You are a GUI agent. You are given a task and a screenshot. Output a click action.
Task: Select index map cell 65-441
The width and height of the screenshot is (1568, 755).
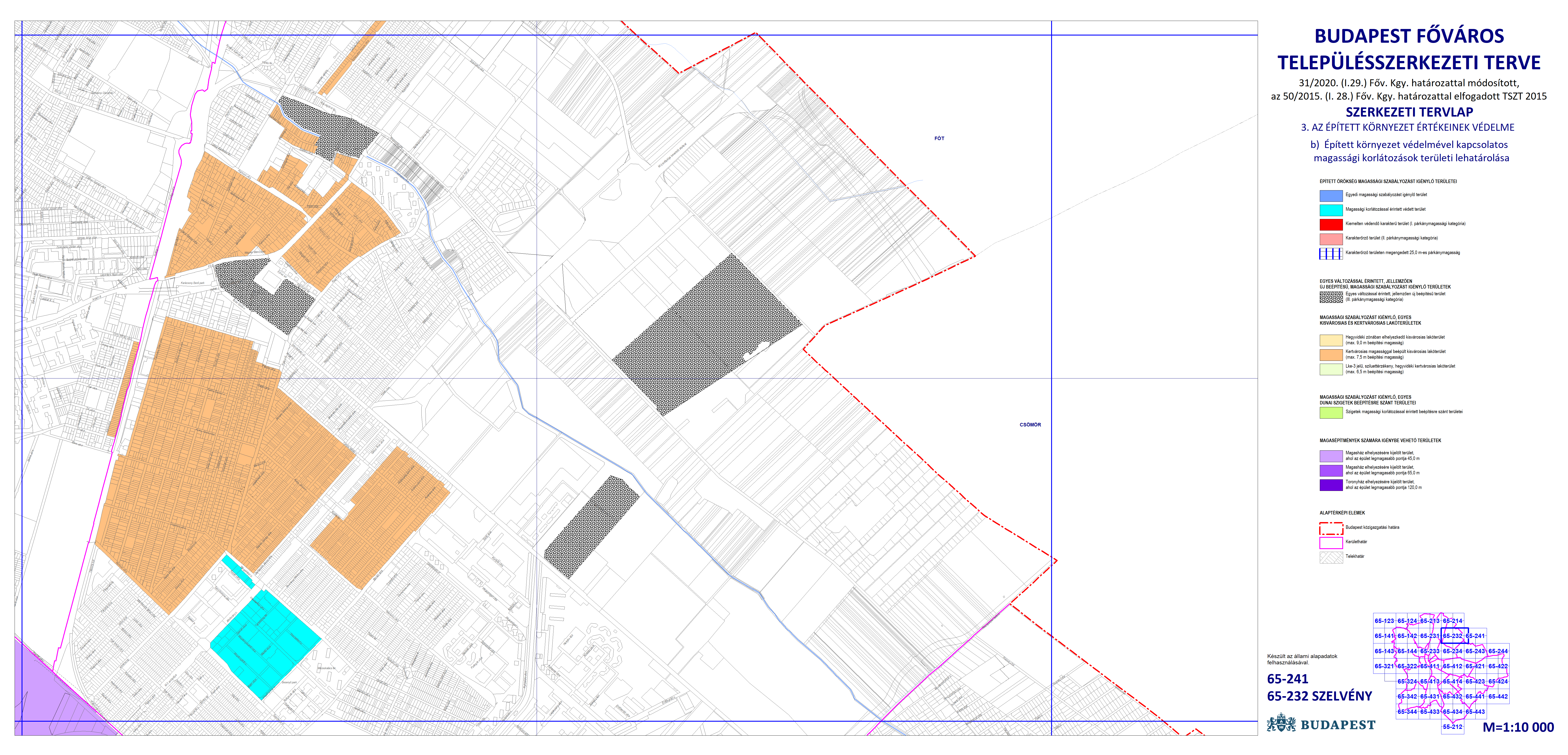pos(1475,697)
